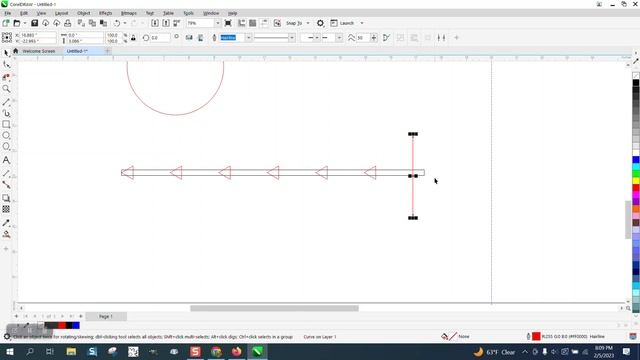This screenshot has width=640, height=360.
Task: Select the Freehand line tool
Action: click(x=6, y=101)
